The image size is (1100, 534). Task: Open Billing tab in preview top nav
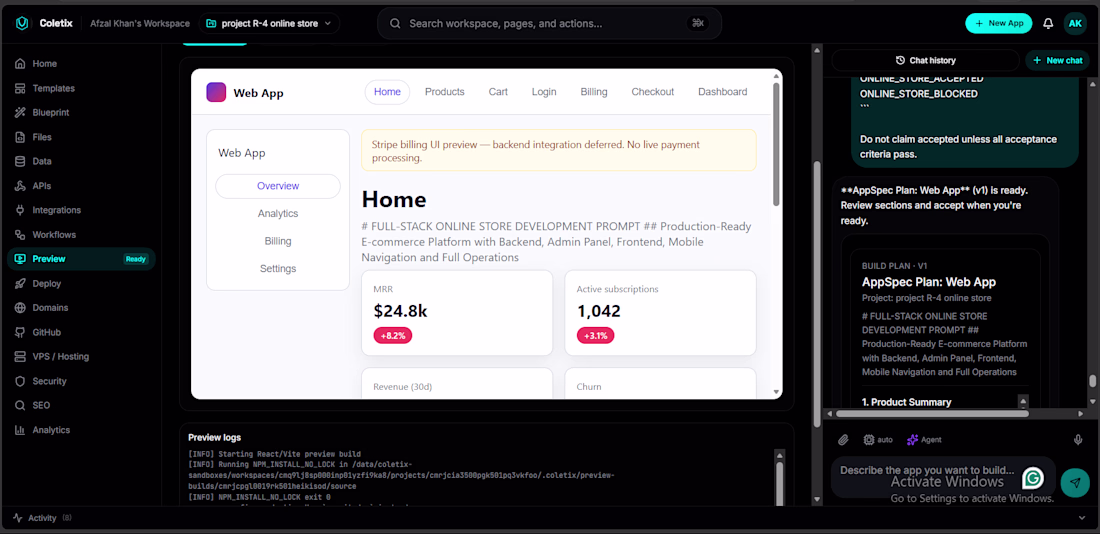(x=594, y=92)
